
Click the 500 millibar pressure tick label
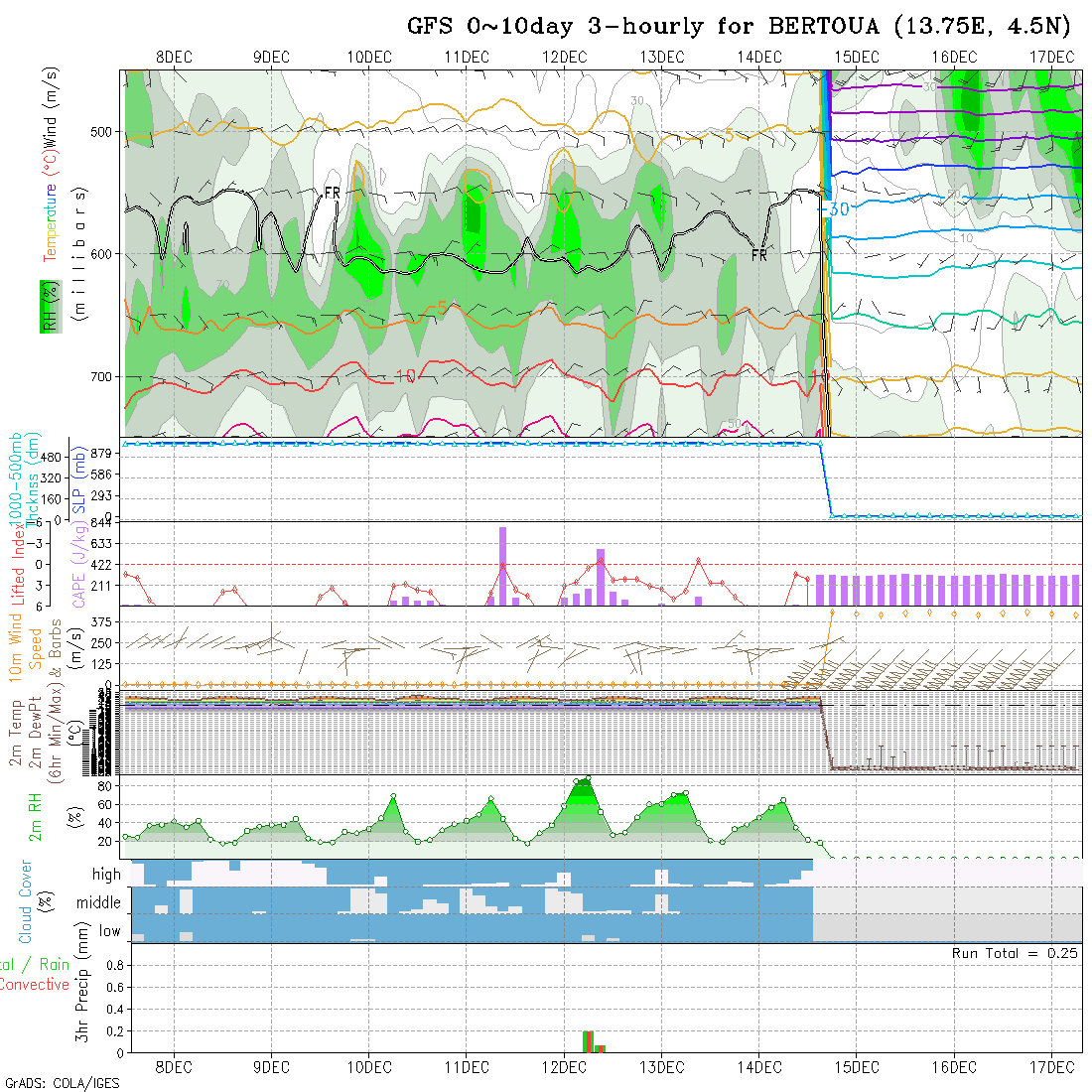[106, 131]
